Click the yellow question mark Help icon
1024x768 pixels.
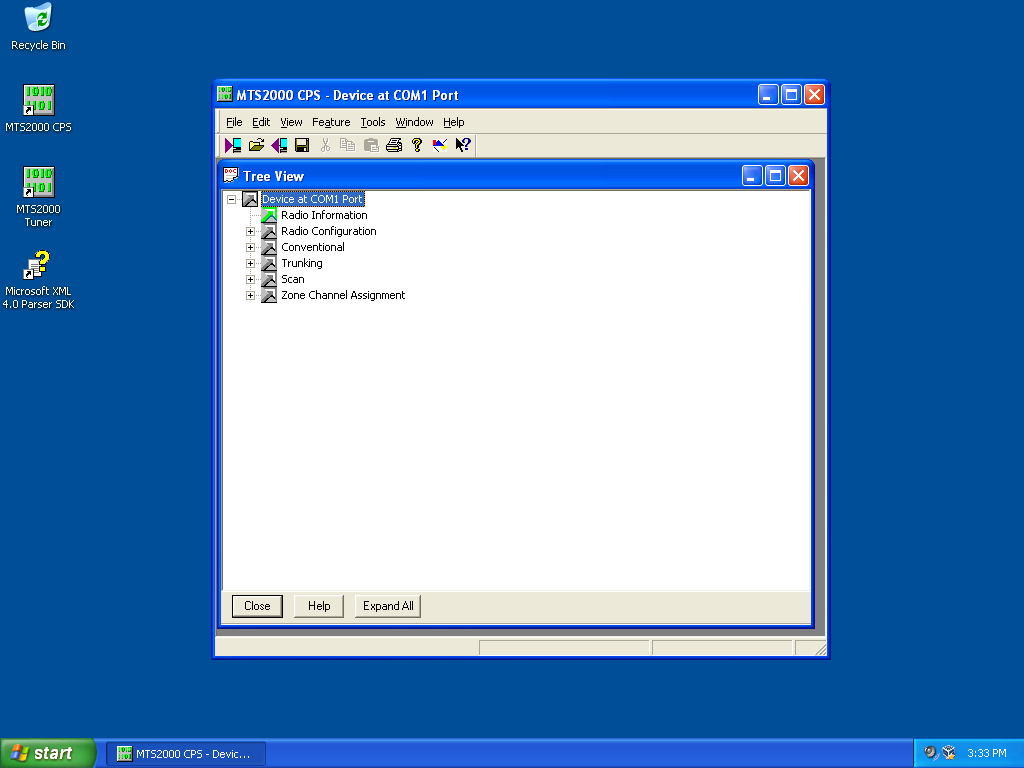click(417, 145)
